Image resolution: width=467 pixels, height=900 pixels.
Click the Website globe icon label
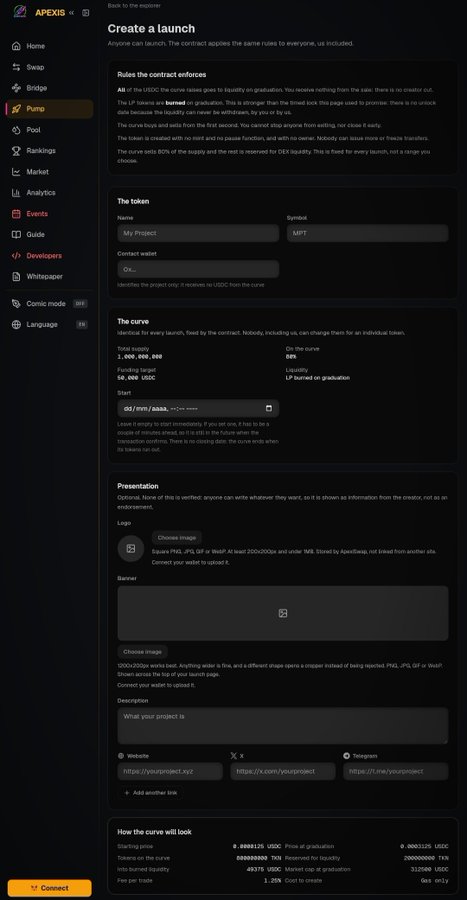click(121, 756)
